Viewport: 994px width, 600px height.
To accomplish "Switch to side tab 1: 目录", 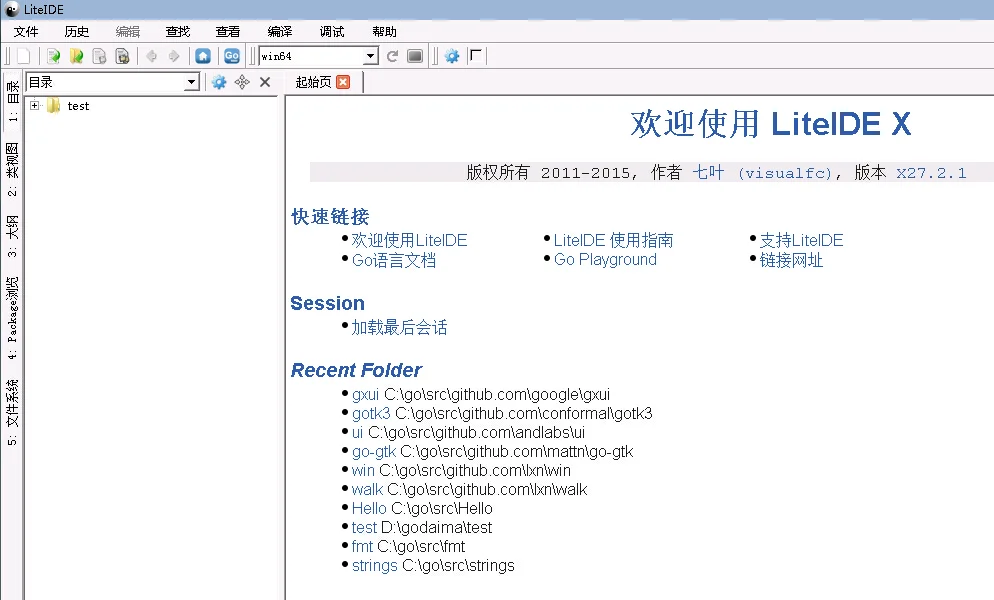I will [13, 101].
